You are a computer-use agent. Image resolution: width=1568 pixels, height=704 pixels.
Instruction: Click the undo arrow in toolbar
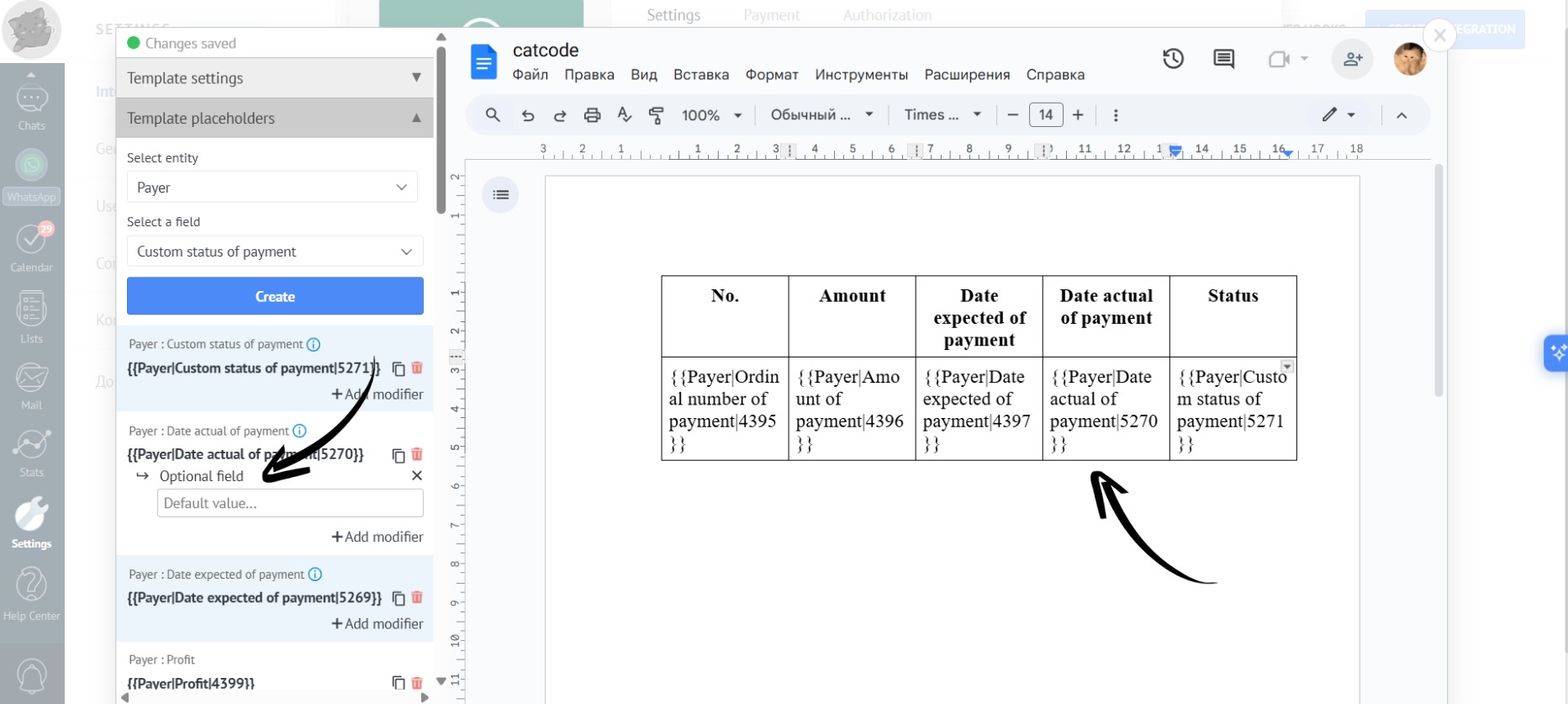coord(528,115)
